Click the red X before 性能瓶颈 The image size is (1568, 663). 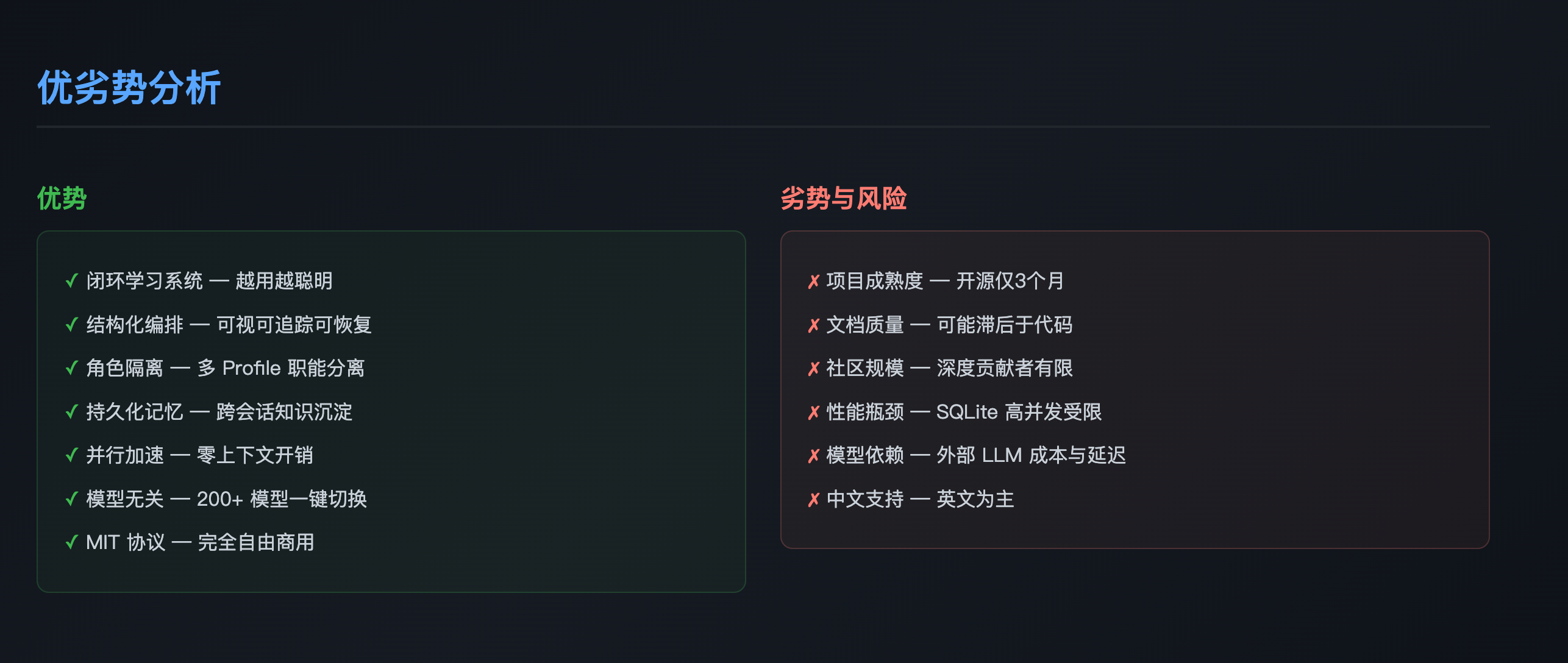click(x=813, y=413)
